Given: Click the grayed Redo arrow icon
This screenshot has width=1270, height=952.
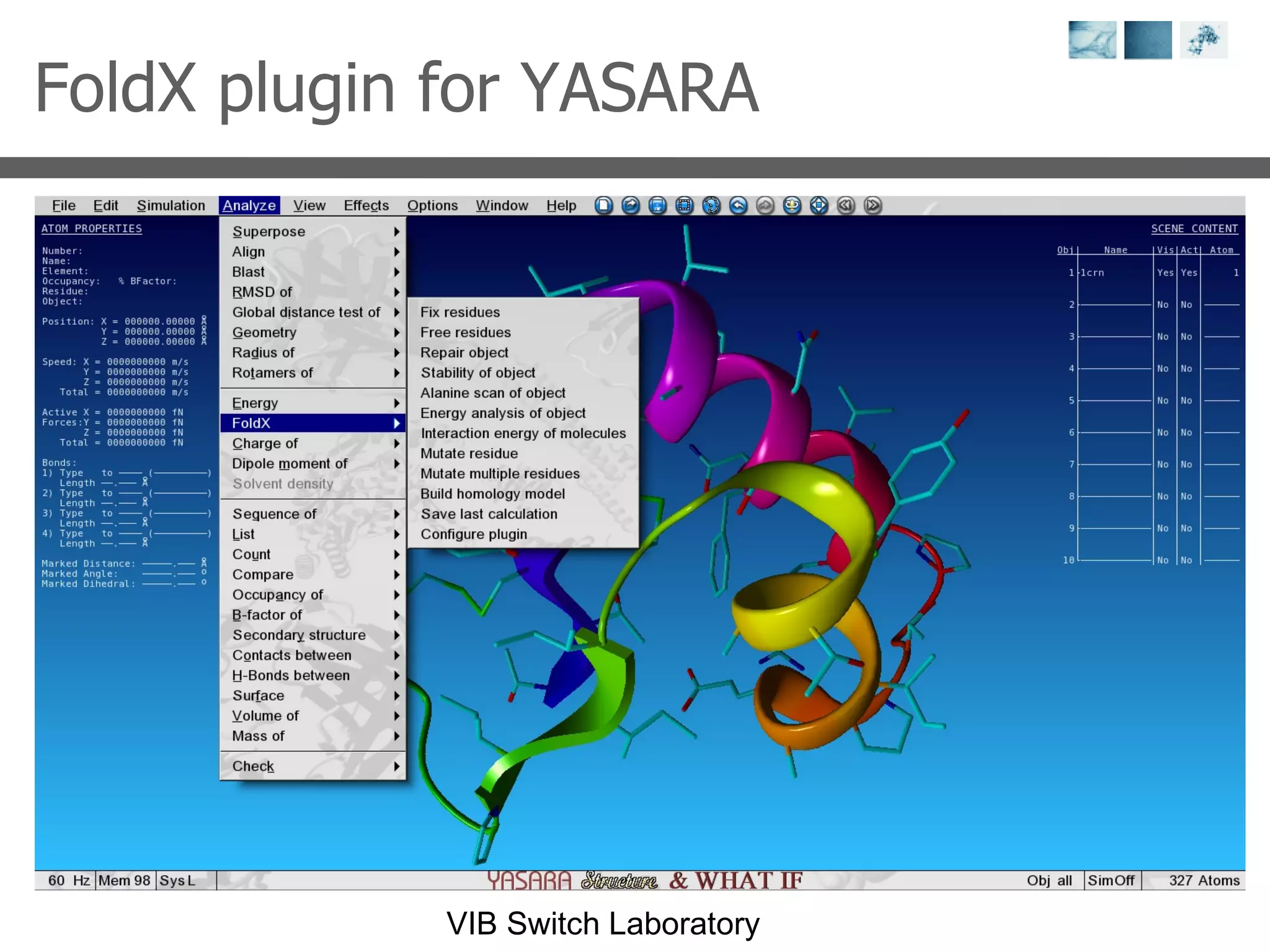Looking at the screenshot, I should pos(765,205).
